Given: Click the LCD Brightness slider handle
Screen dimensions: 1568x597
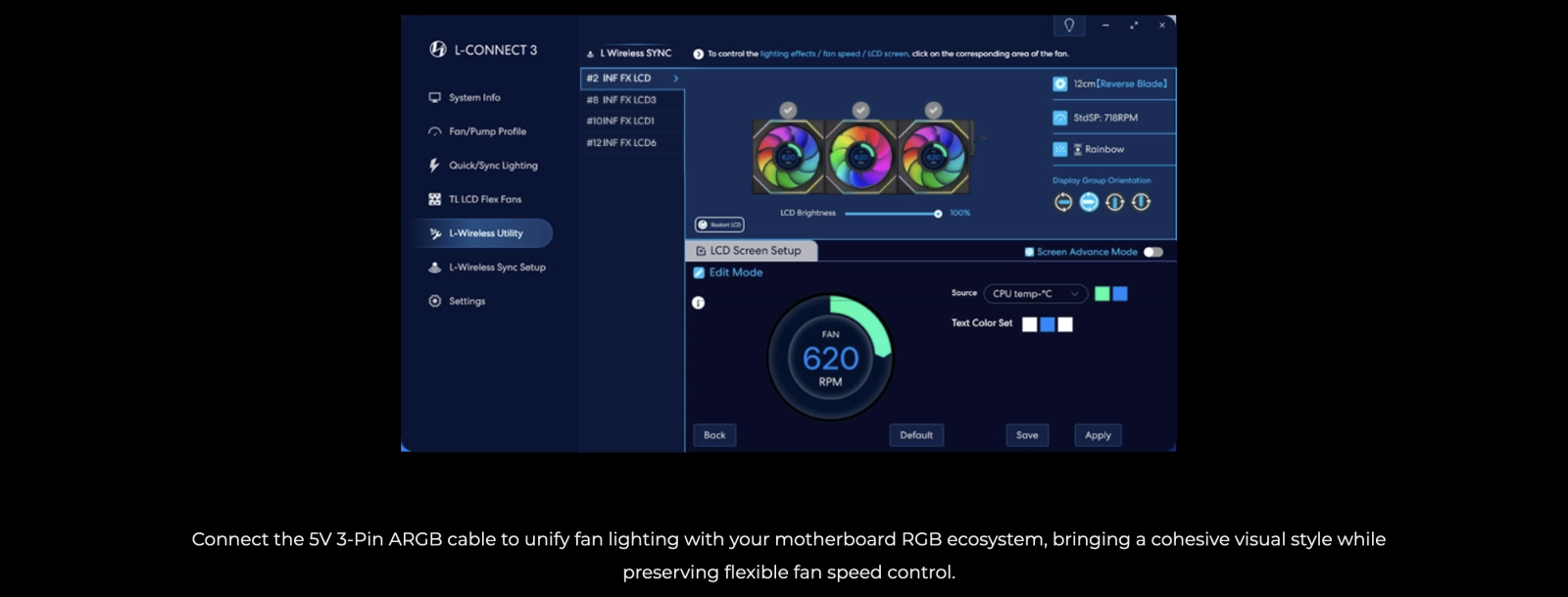Looking at the screenshot, I should (938, 214).
